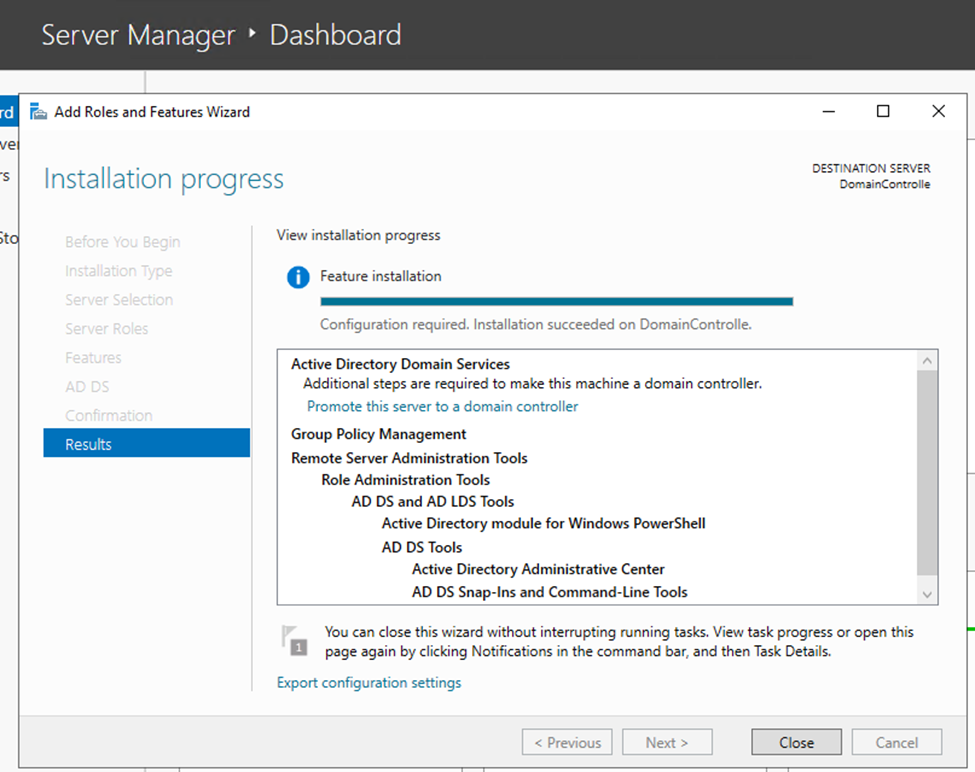The height and width of the screenshot is (772, 975).
Task: Select the Server Roles wizard step
Action: (107, 328)
